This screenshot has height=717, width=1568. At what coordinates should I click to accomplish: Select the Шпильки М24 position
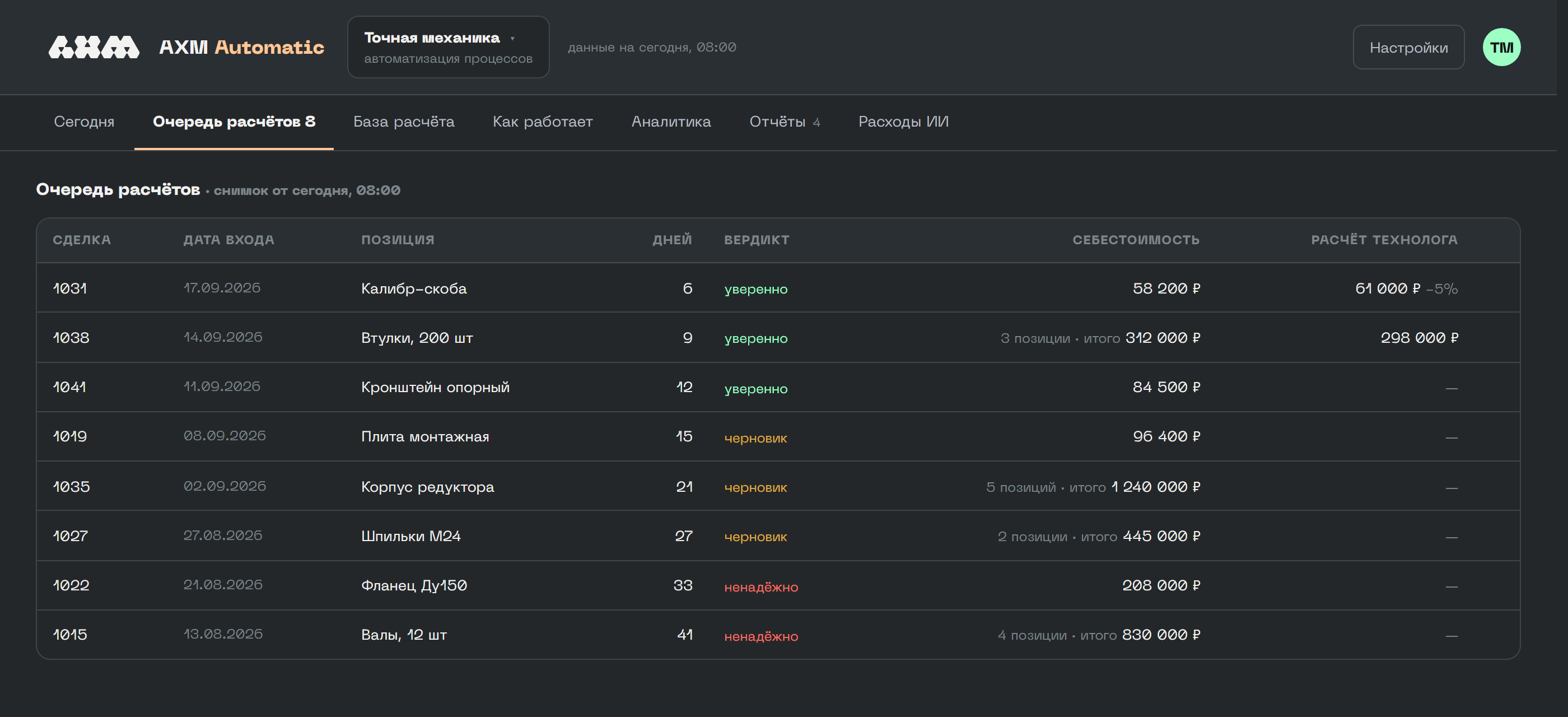pyautogui.click(x=411, y=536)
